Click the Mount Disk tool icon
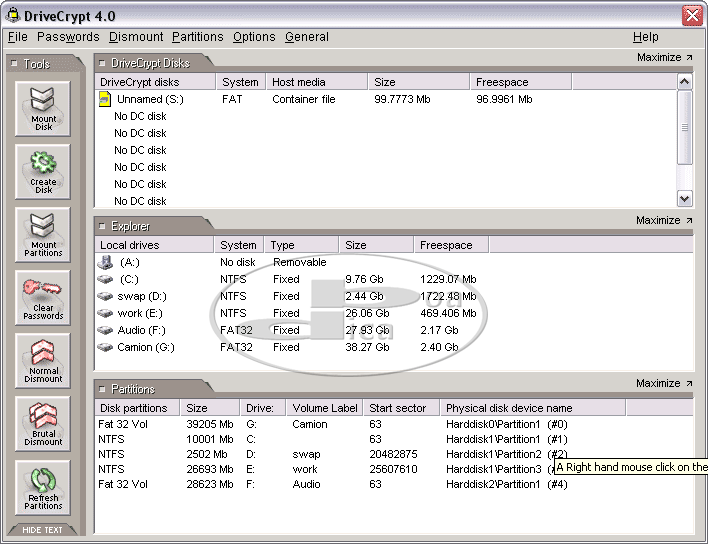 43,108
